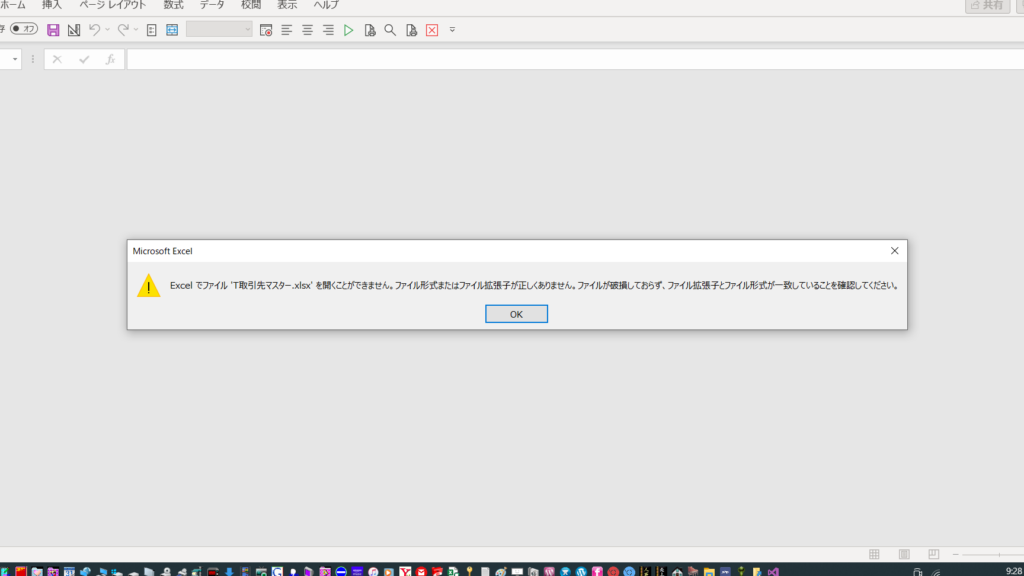Switch to Normal view in status bar
Viewport: 1024px width, 576px height.
click(x=874, y=554)
